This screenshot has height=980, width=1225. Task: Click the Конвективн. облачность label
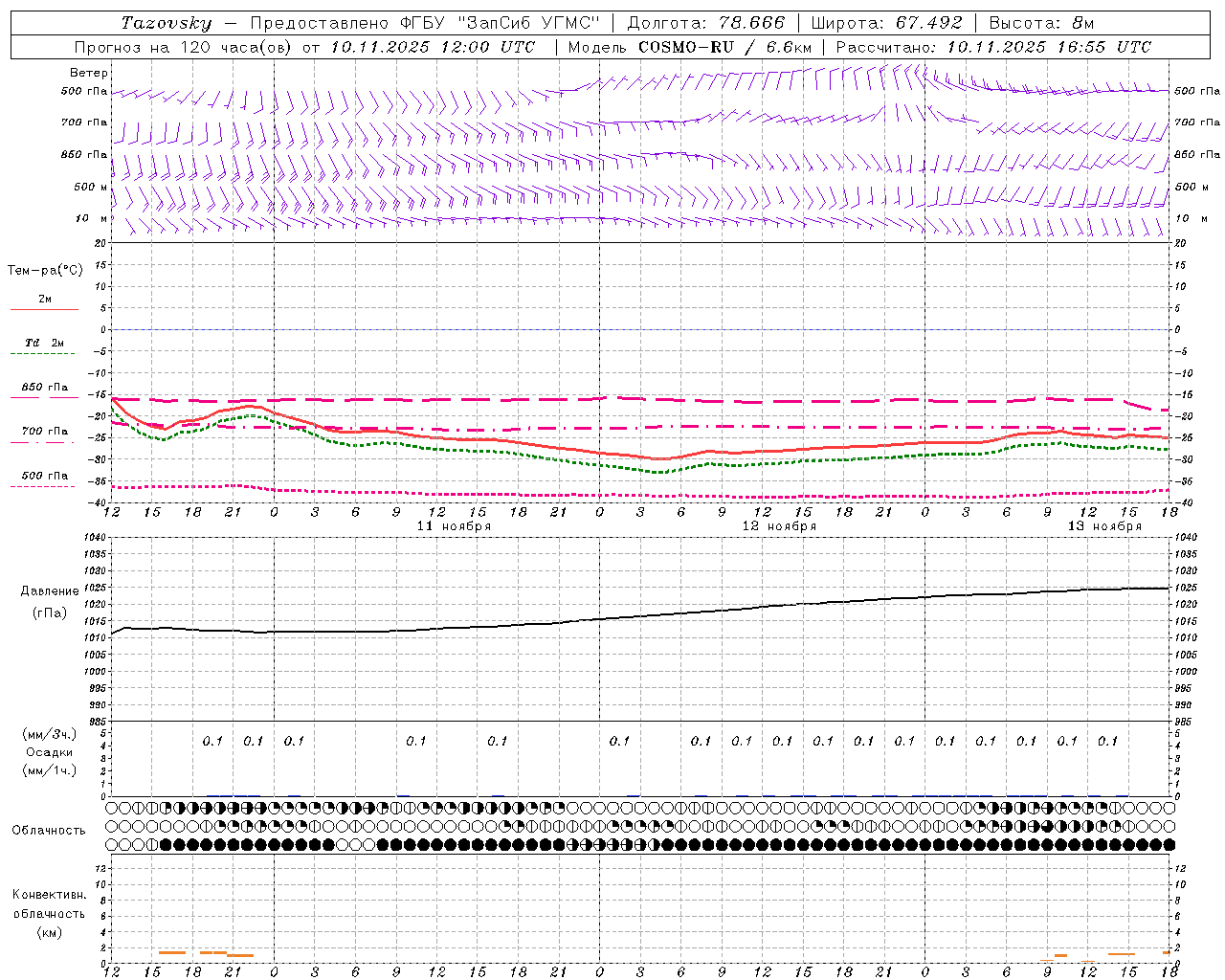[x=49, y=904]
